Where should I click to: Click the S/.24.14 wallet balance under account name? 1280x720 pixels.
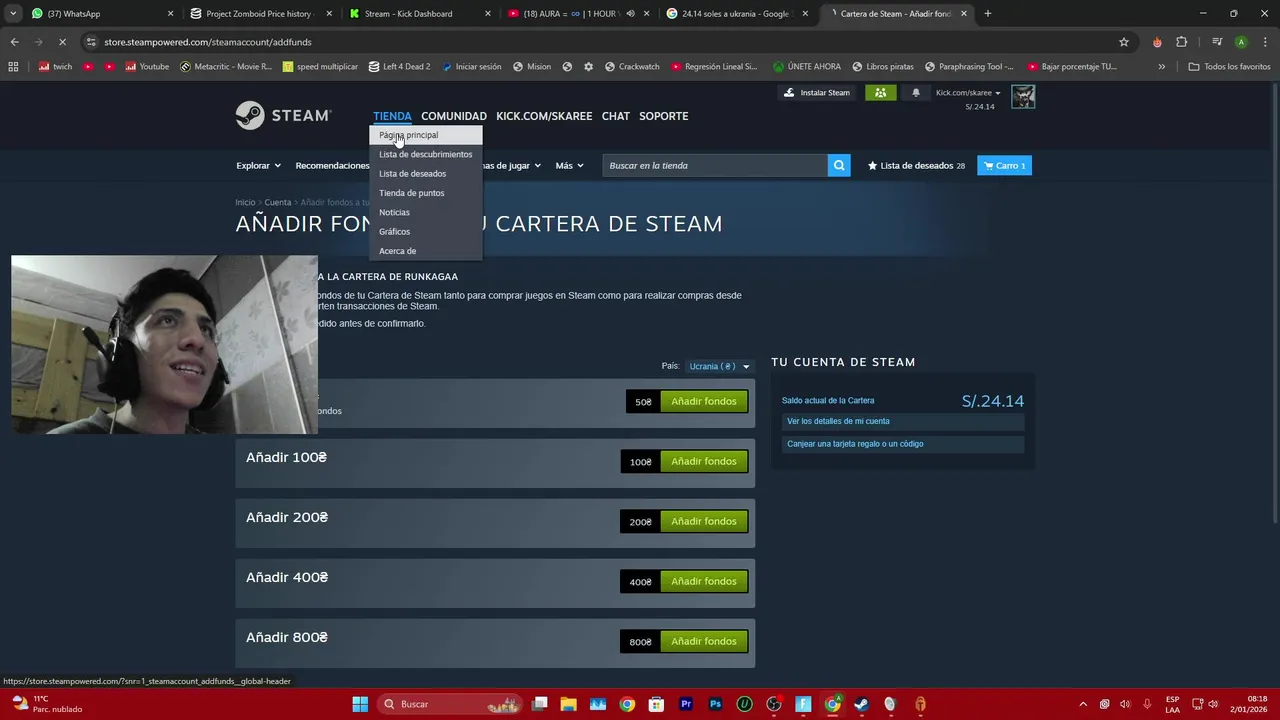[x=980, y=106]
